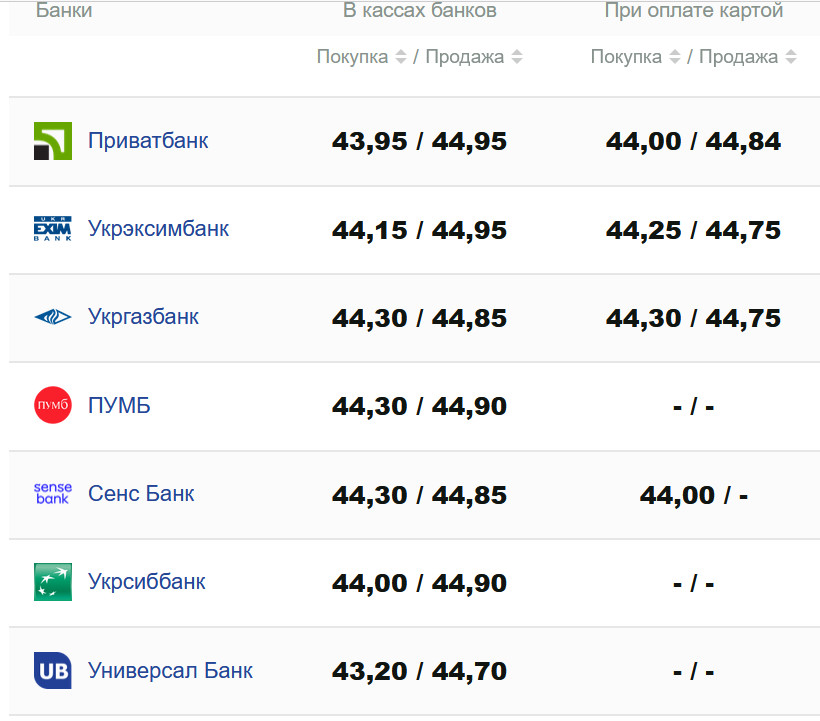Image resolution: width=820 pixels, height=721 pixels.
Task: Open the Универсал Банк link
Action: click(x=170, y=669)
